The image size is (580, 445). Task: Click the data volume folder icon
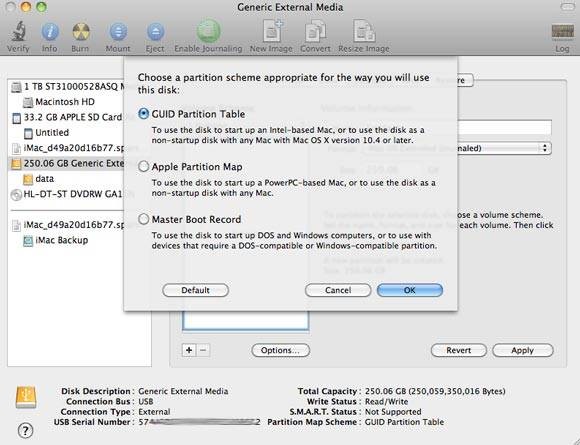tap(28, 179)
